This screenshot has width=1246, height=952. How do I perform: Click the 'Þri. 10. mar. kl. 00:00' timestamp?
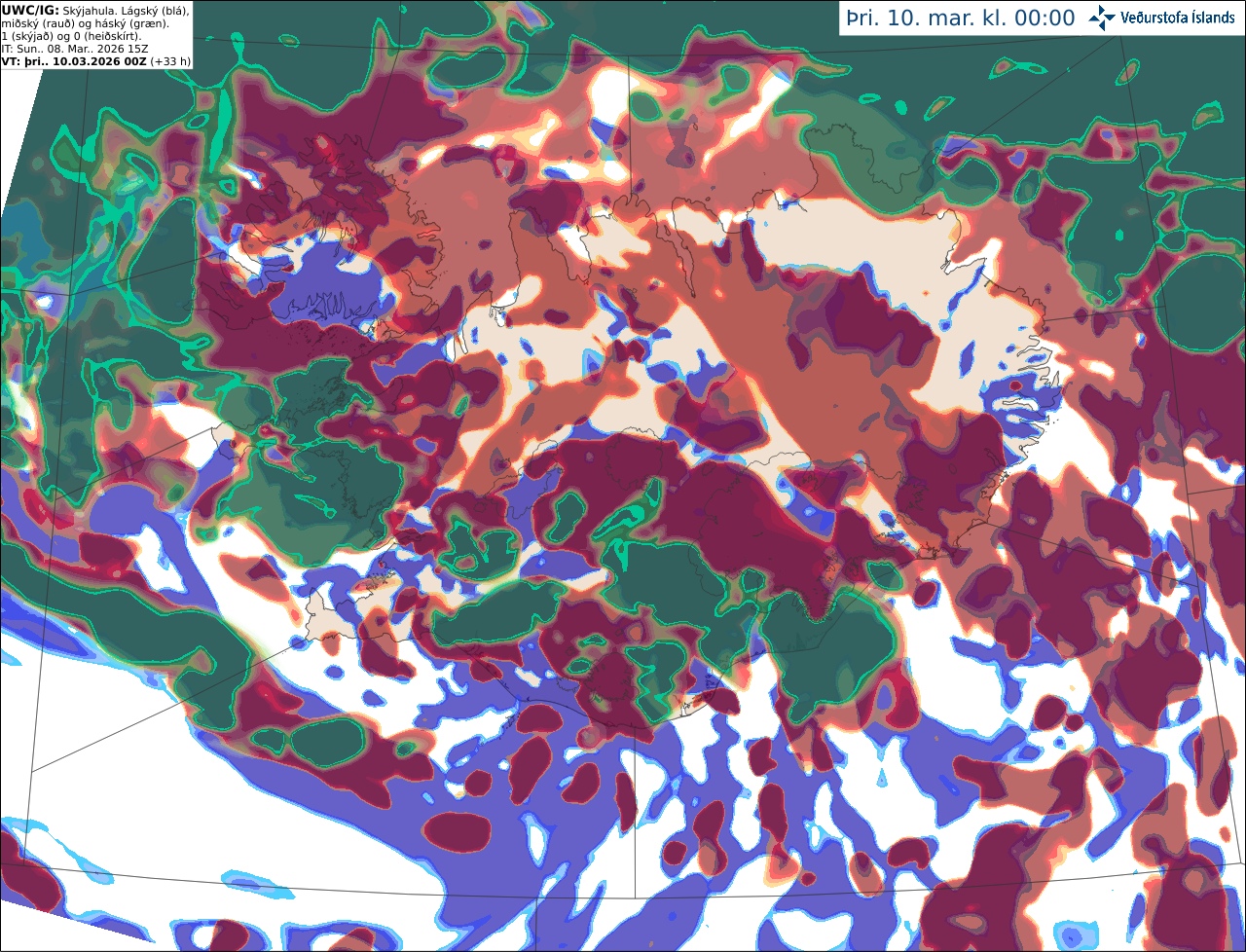click(961, 18)
